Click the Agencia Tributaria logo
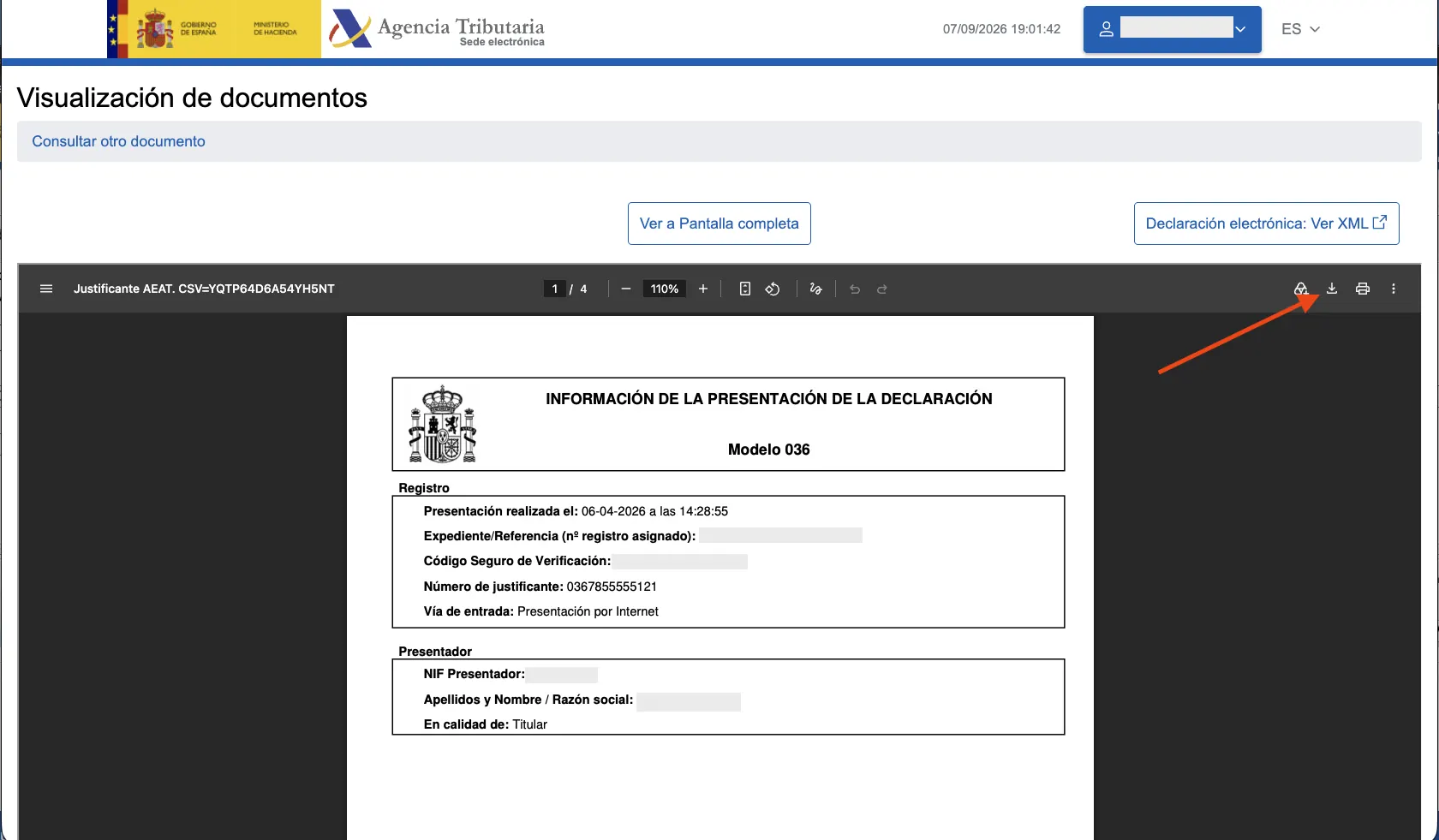The width and height of the screenshot is (1439, 840). pos(437,29)
